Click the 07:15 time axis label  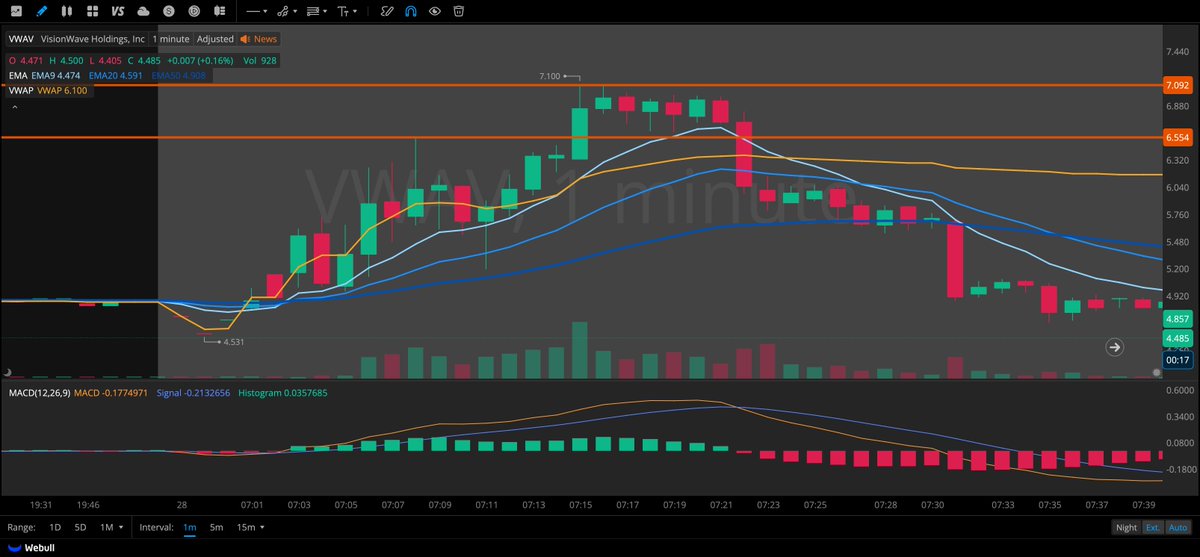[580, 505]
